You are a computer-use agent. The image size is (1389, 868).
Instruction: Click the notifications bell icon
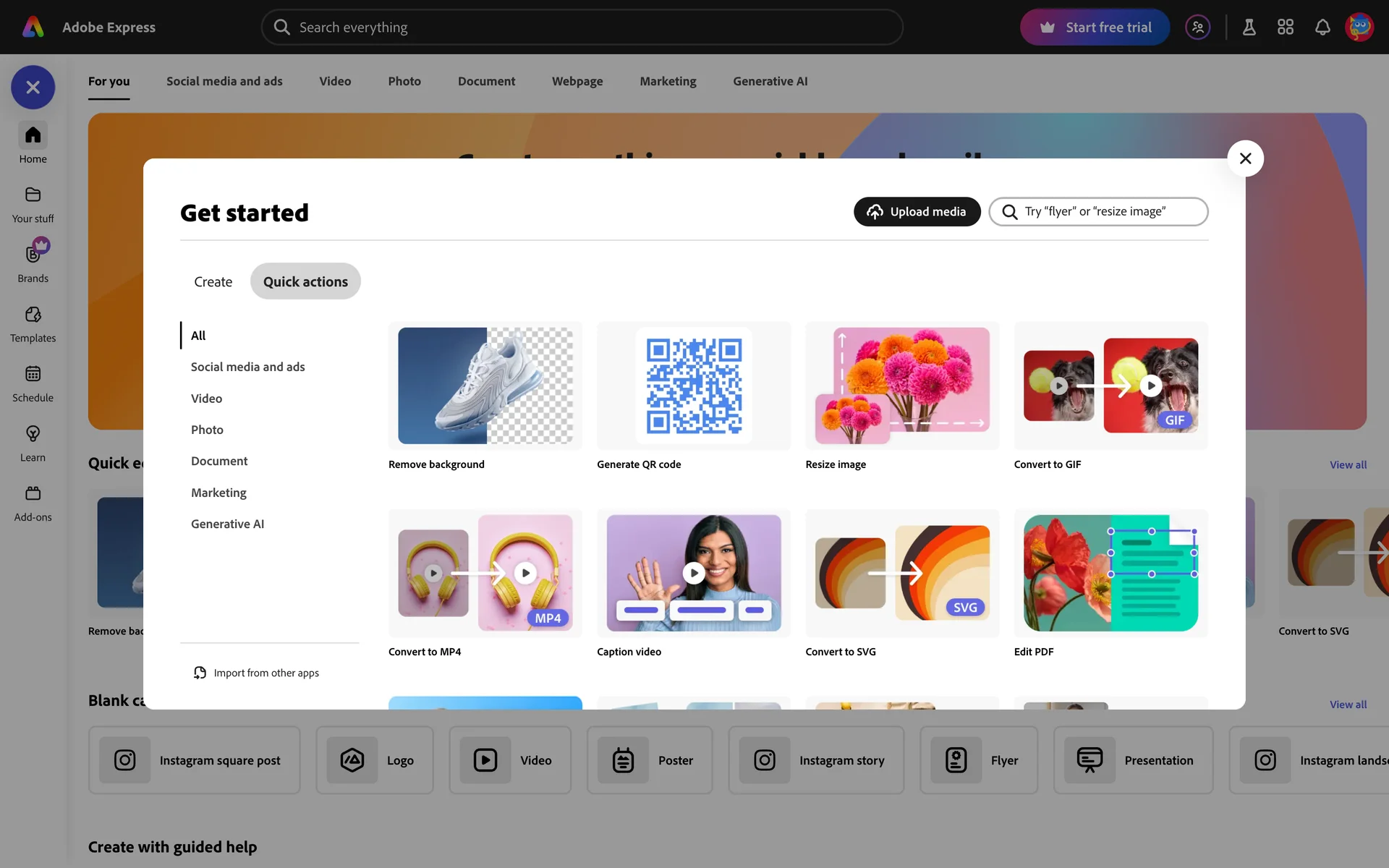coord(1322,27)
